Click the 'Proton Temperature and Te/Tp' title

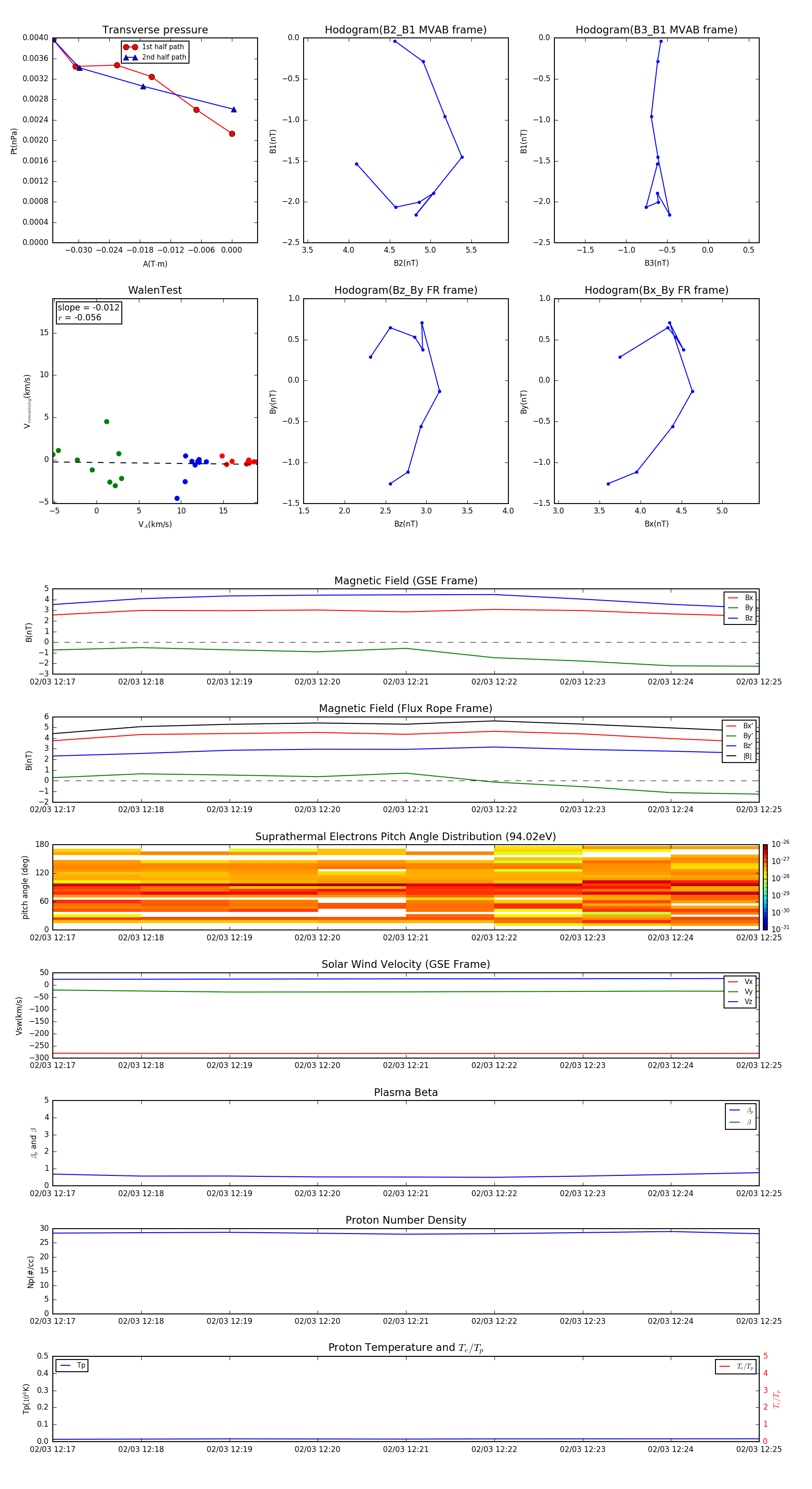click(406, 1348)
